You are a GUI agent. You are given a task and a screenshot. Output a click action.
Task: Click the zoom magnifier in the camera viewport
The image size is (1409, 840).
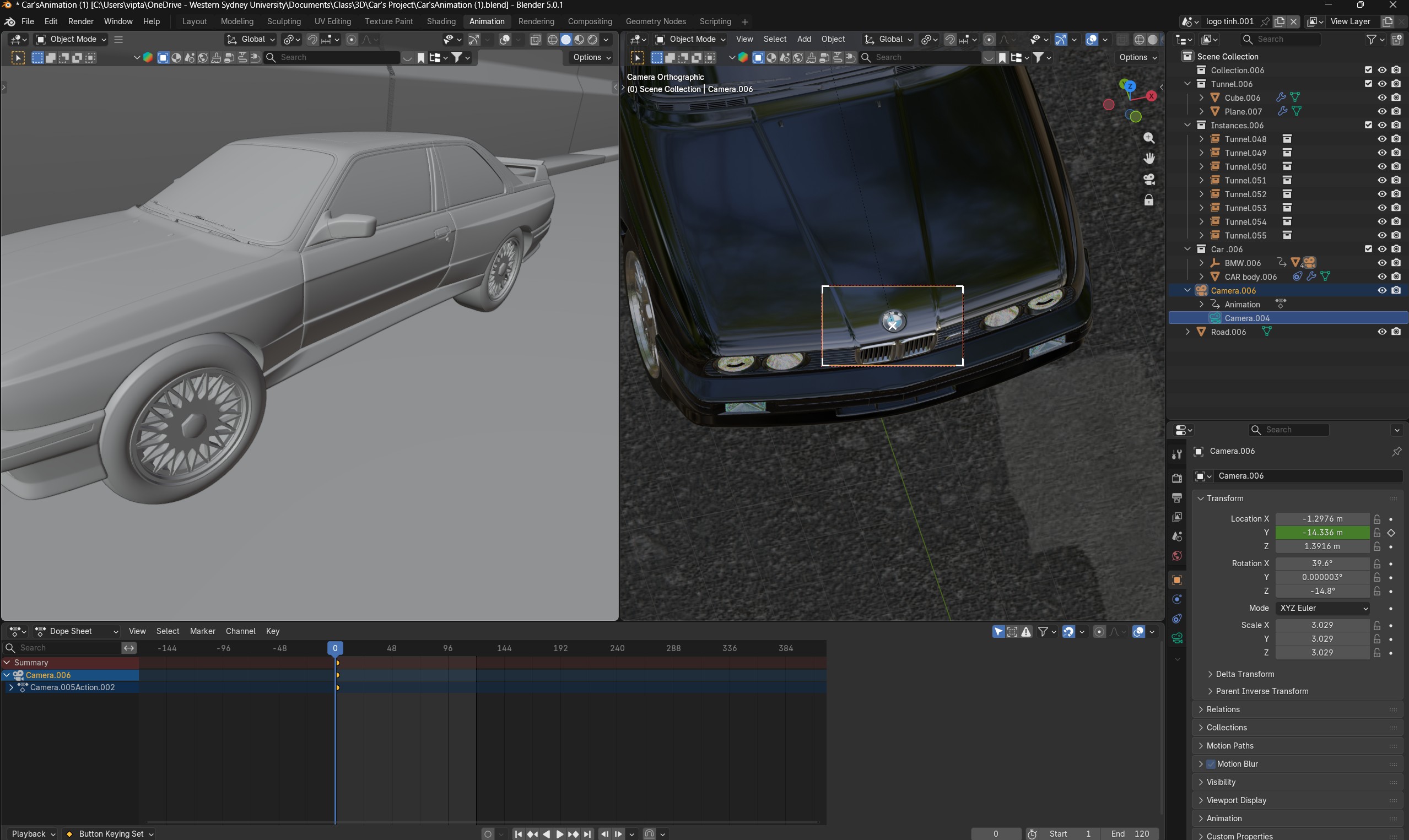click(1148, 138)
